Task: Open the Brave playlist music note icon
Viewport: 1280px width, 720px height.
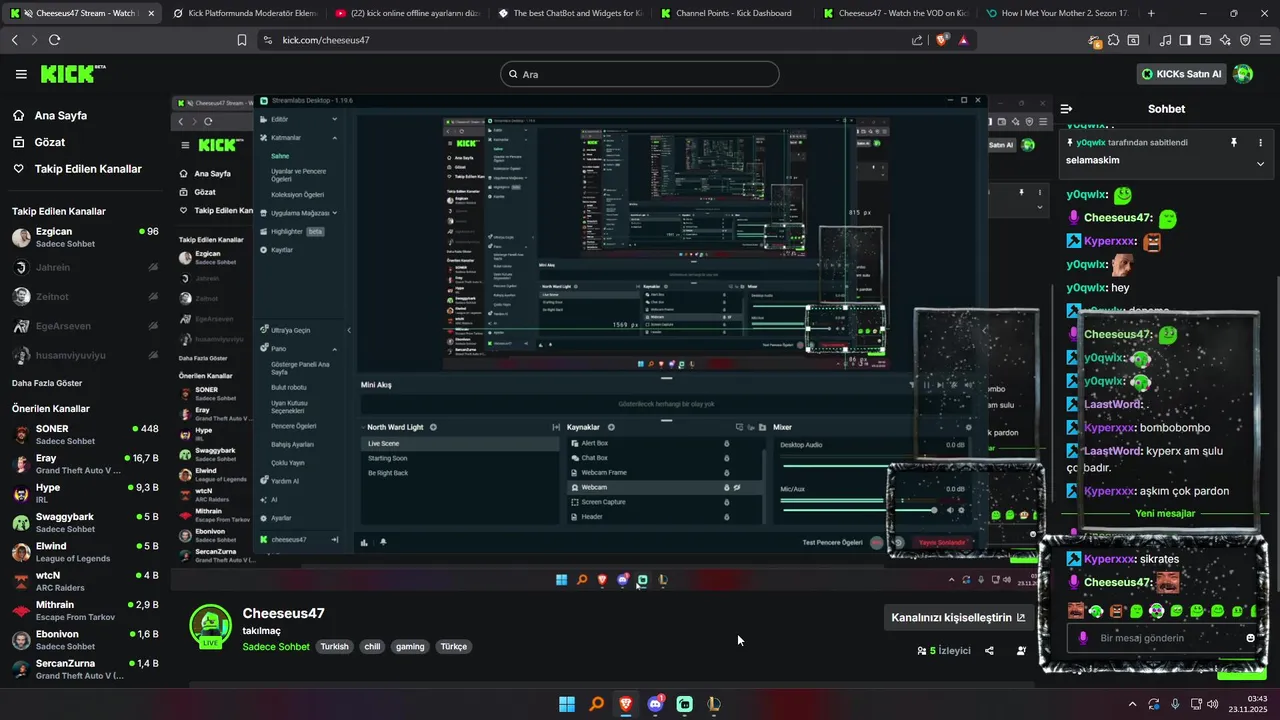Action: (1165, 40)
